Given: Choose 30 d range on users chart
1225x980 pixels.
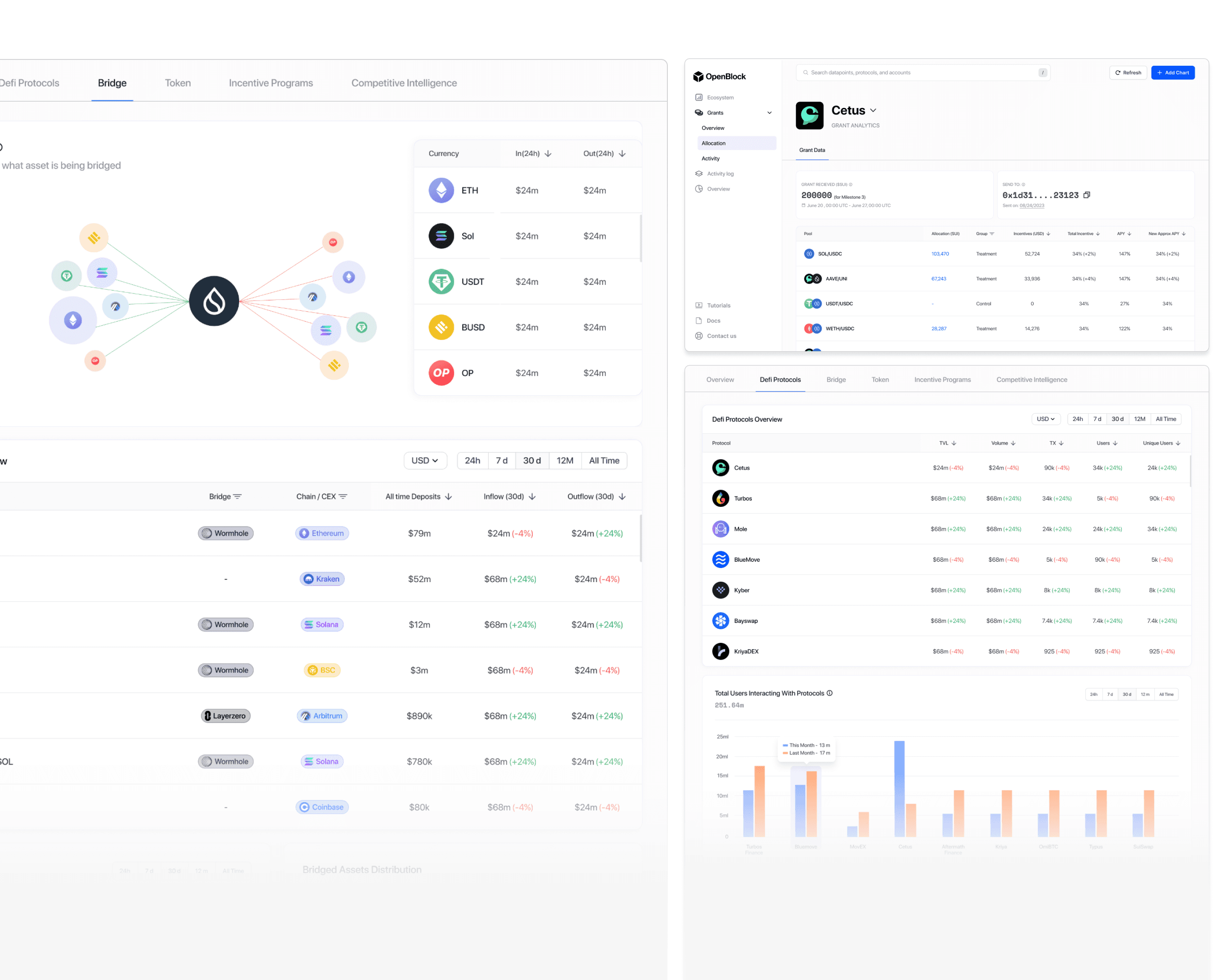Looking at the screenshot, I should [x=1127, y=694].
